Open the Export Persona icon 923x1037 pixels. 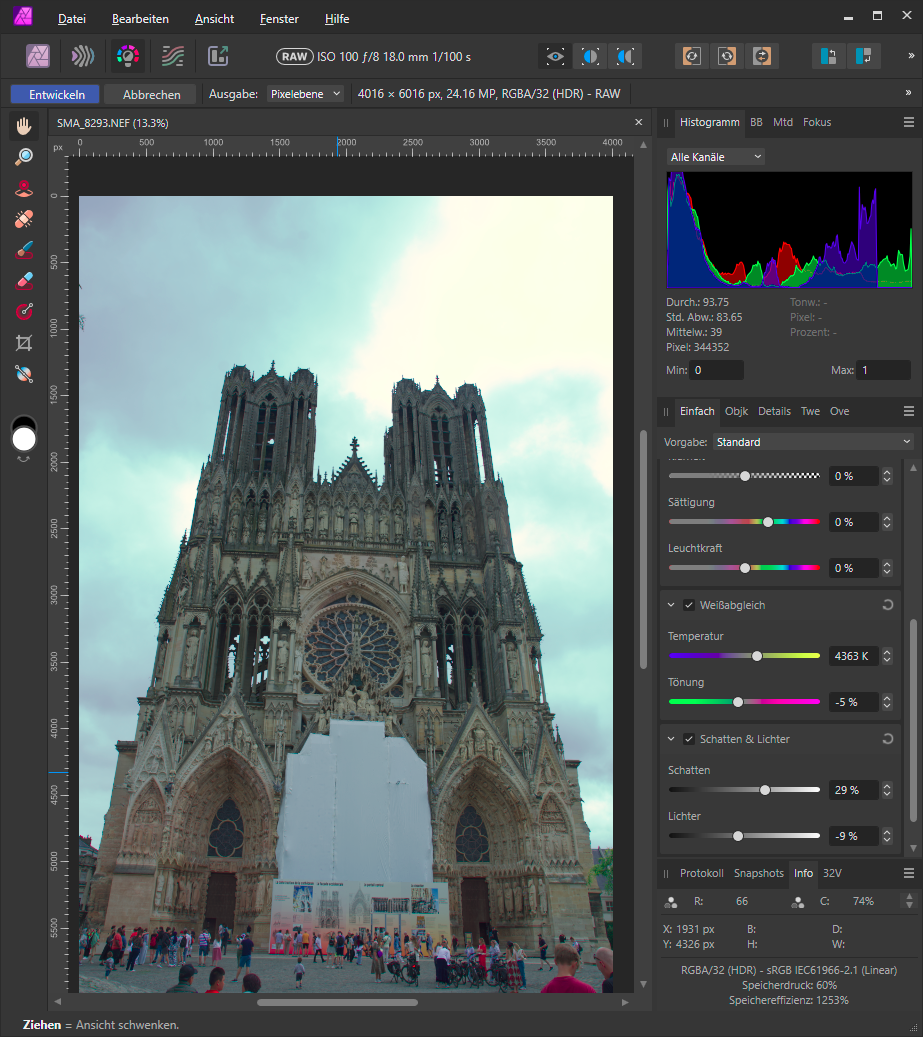pyautogui.click(x=218, y=56)
